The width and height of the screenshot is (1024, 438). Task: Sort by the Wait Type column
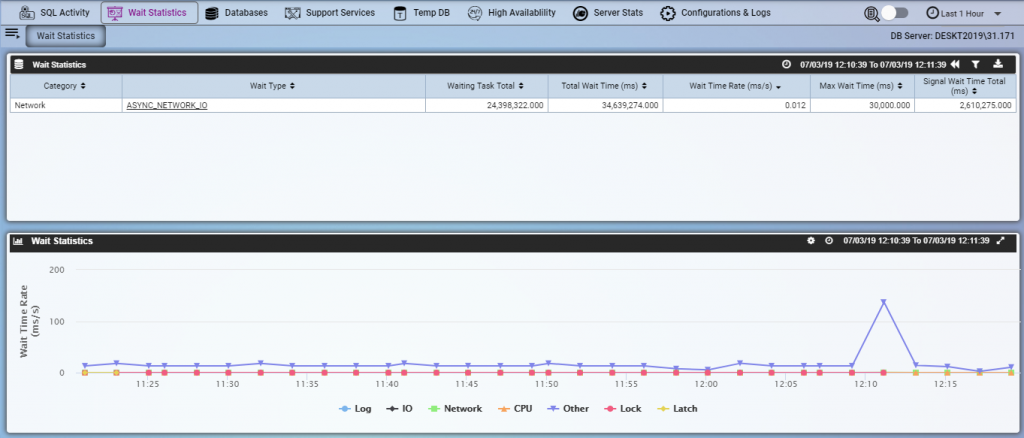[x=273, y=86]
